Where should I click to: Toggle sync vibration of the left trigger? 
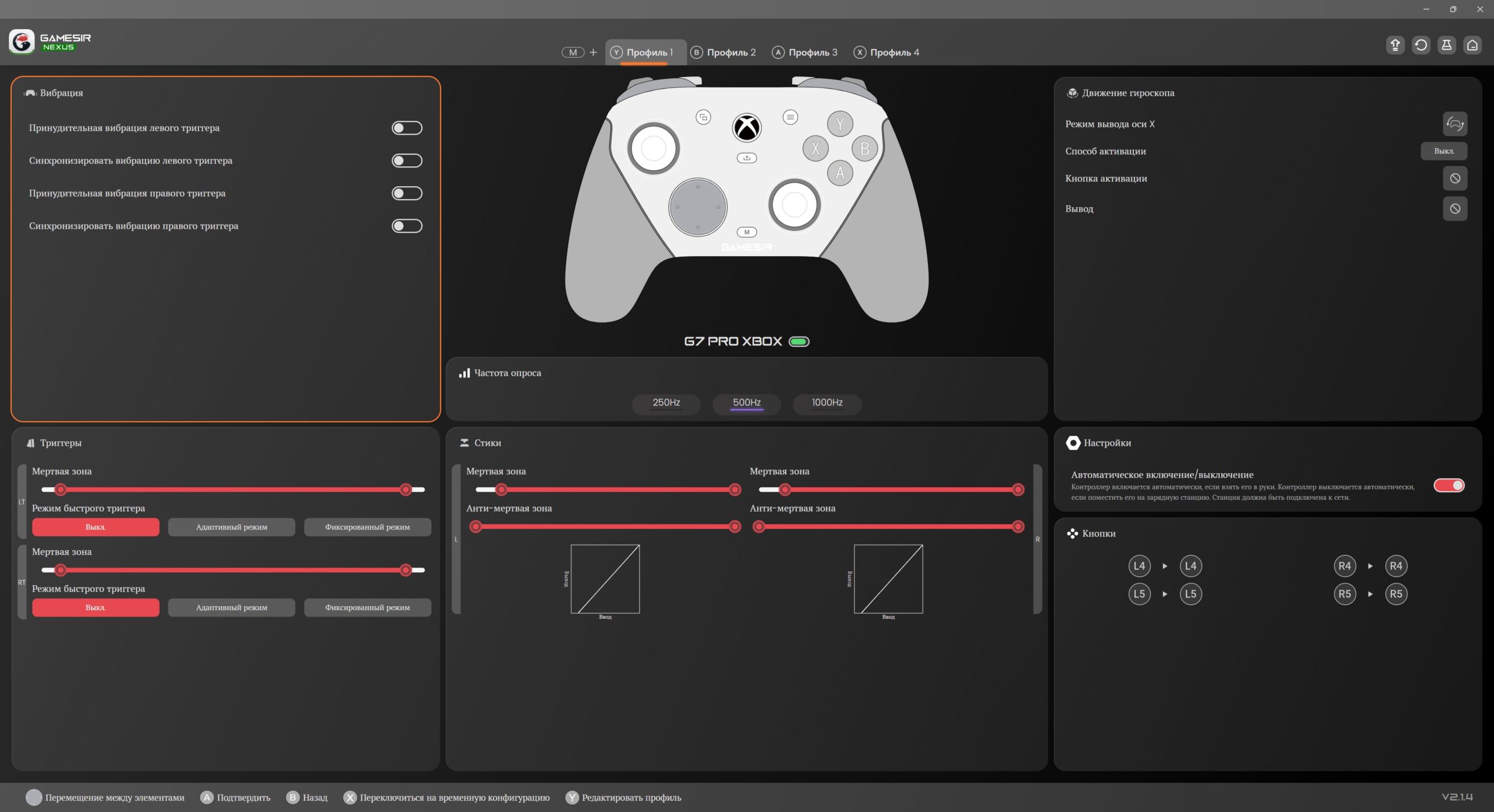[407, 160]
